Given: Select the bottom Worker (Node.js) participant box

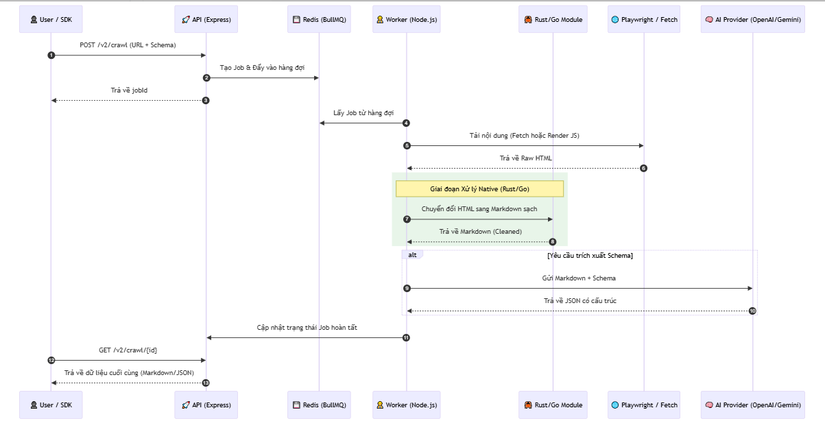Looking at the screenshot, I should click(407, 405).
